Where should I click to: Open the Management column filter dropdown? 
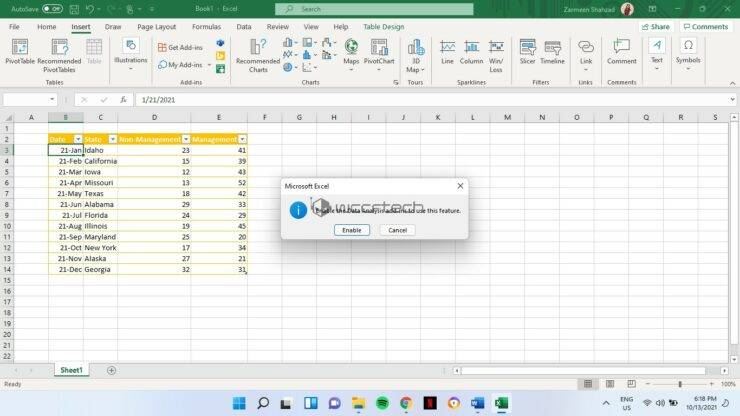coord(243,139)
